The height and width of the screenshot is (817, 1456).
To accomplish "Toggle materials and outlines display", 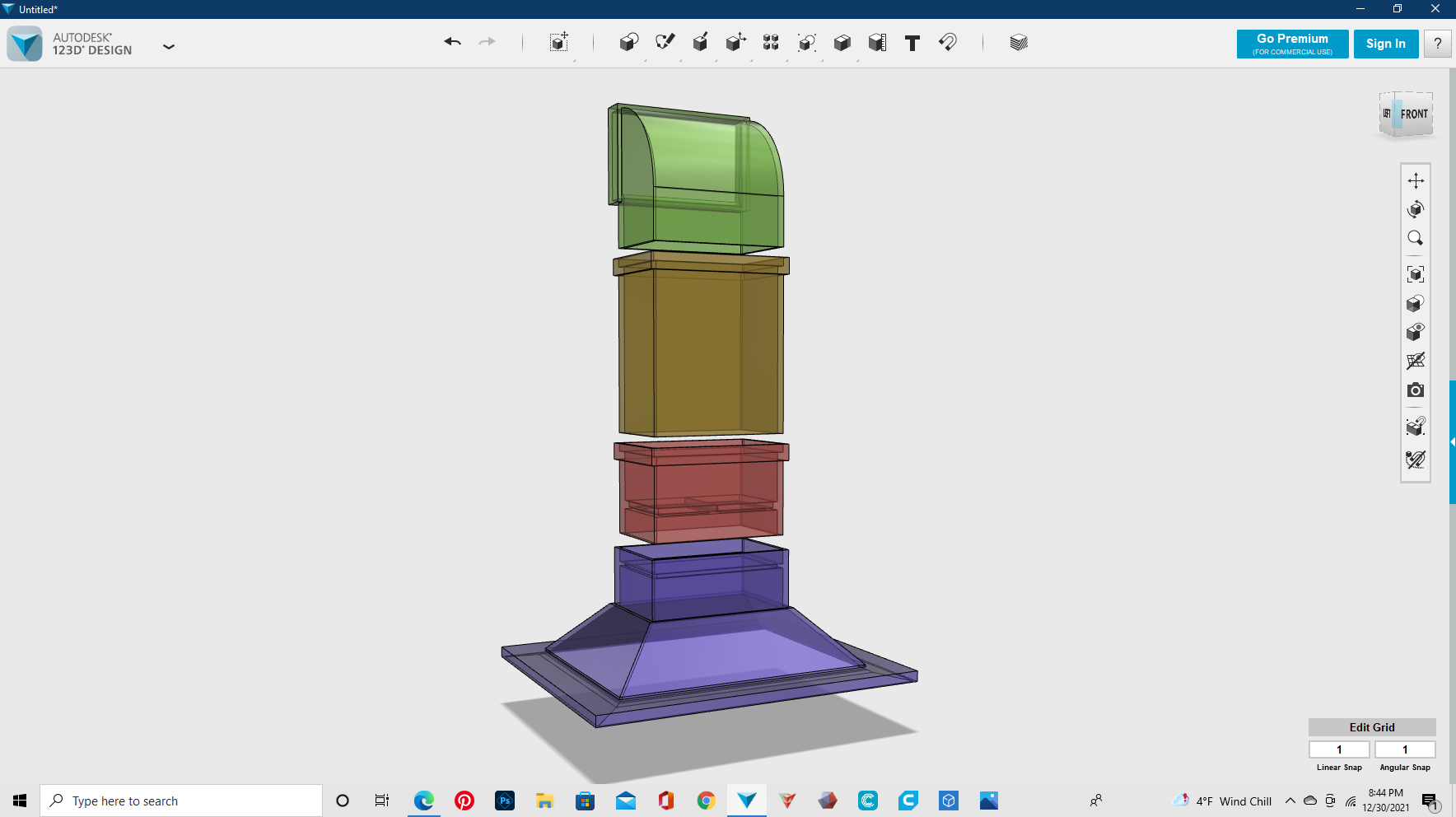I will click(1416, 426).
